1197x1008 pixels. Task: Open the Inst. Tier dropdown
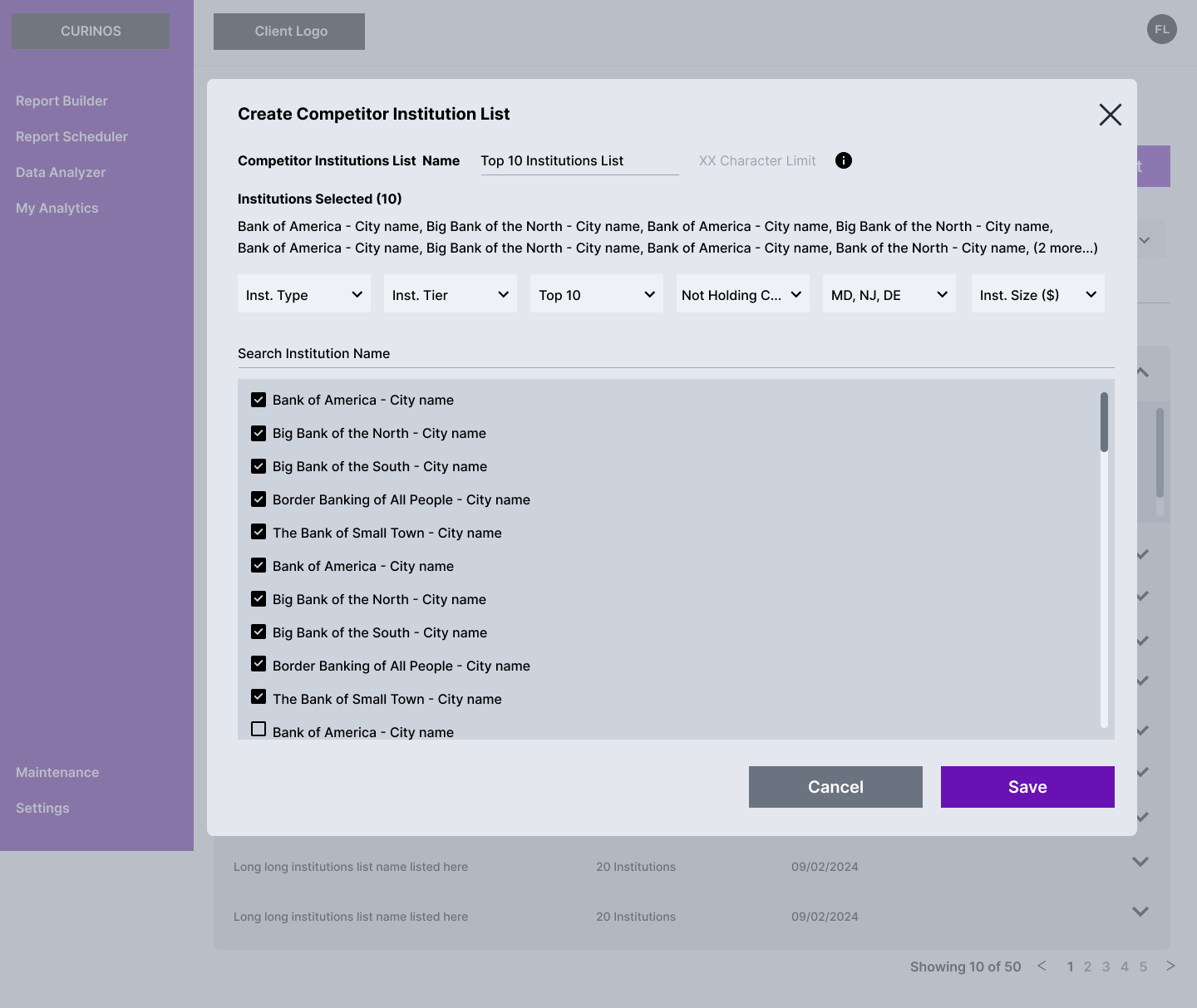pyautogui.click(x=451, y=293)
